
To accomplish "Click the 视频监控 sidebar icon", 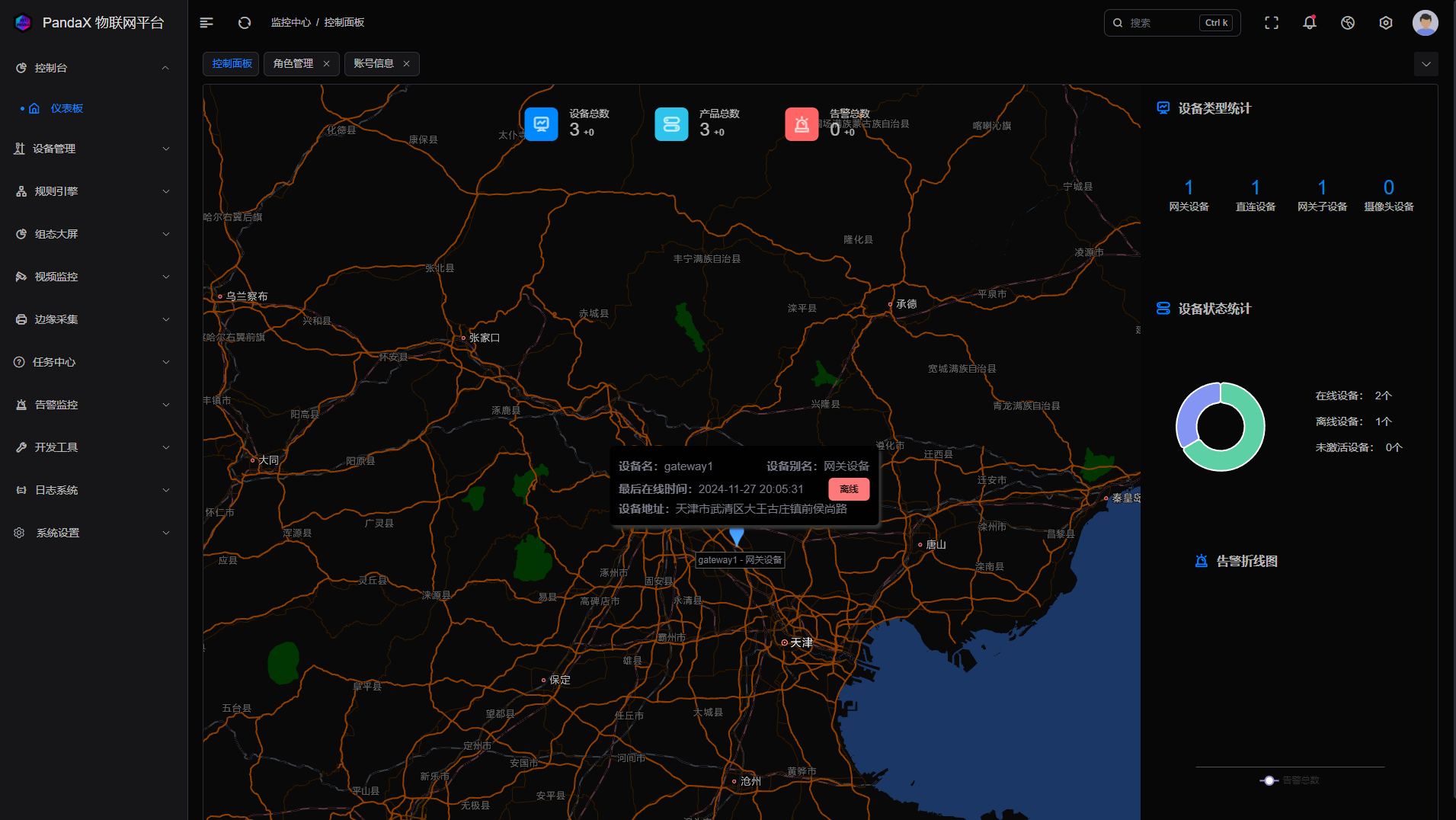I will 21,277.
